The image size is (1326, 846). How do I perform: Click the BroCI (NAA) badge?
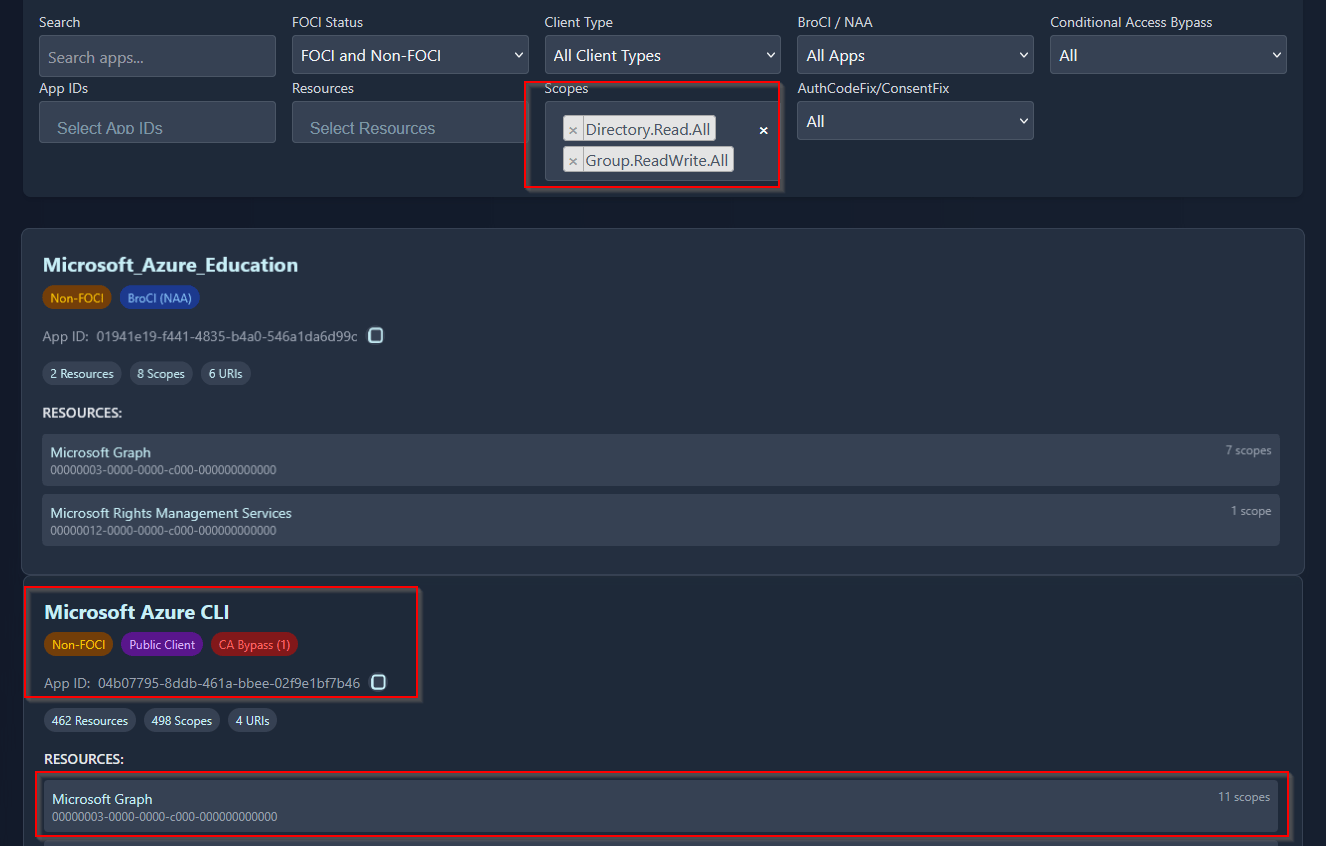tap(160, 298)
